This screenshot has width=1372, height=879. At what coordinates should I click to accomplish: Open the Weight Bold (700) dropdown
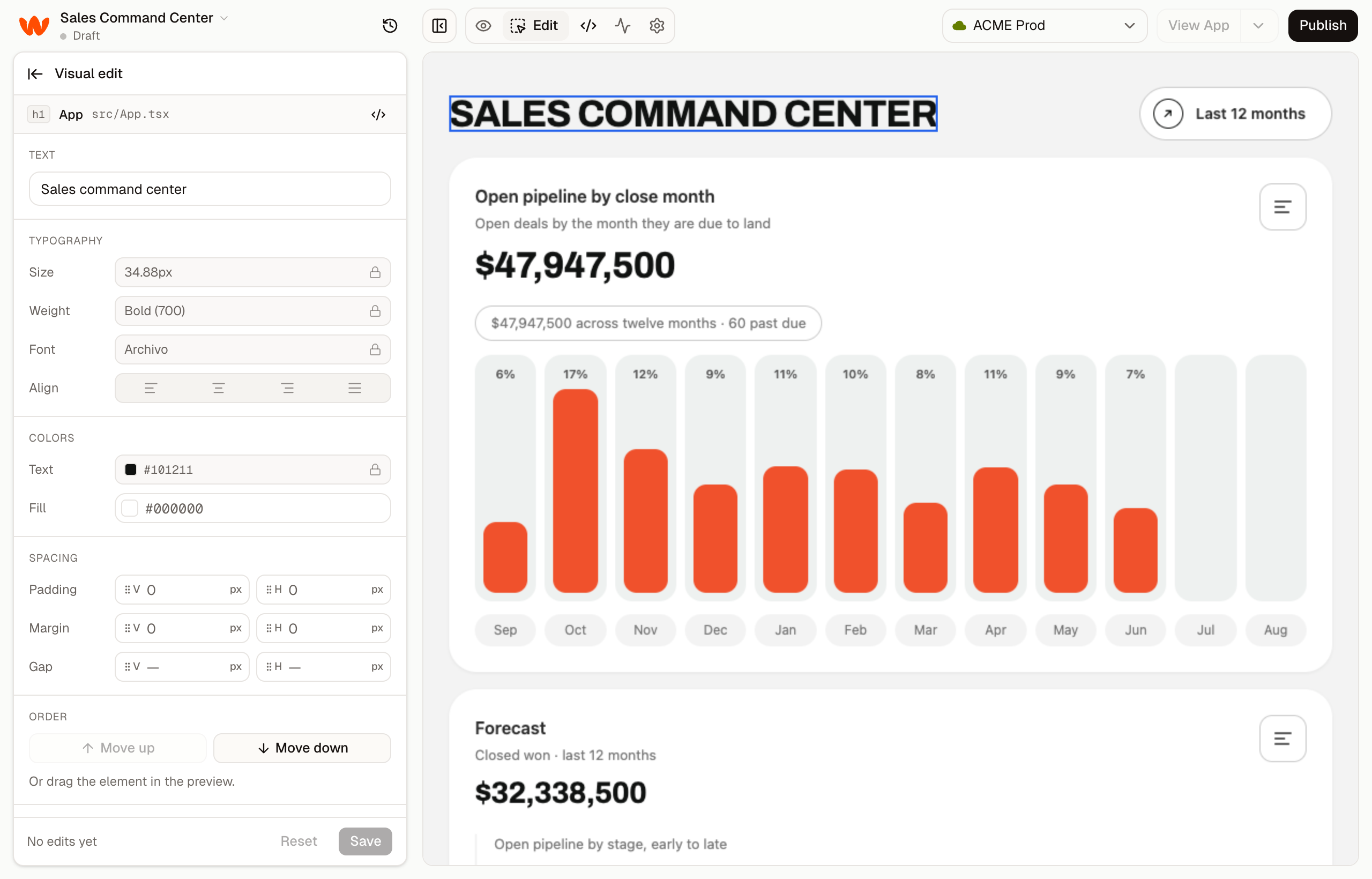pyautogui.click(x=253, y=310)
